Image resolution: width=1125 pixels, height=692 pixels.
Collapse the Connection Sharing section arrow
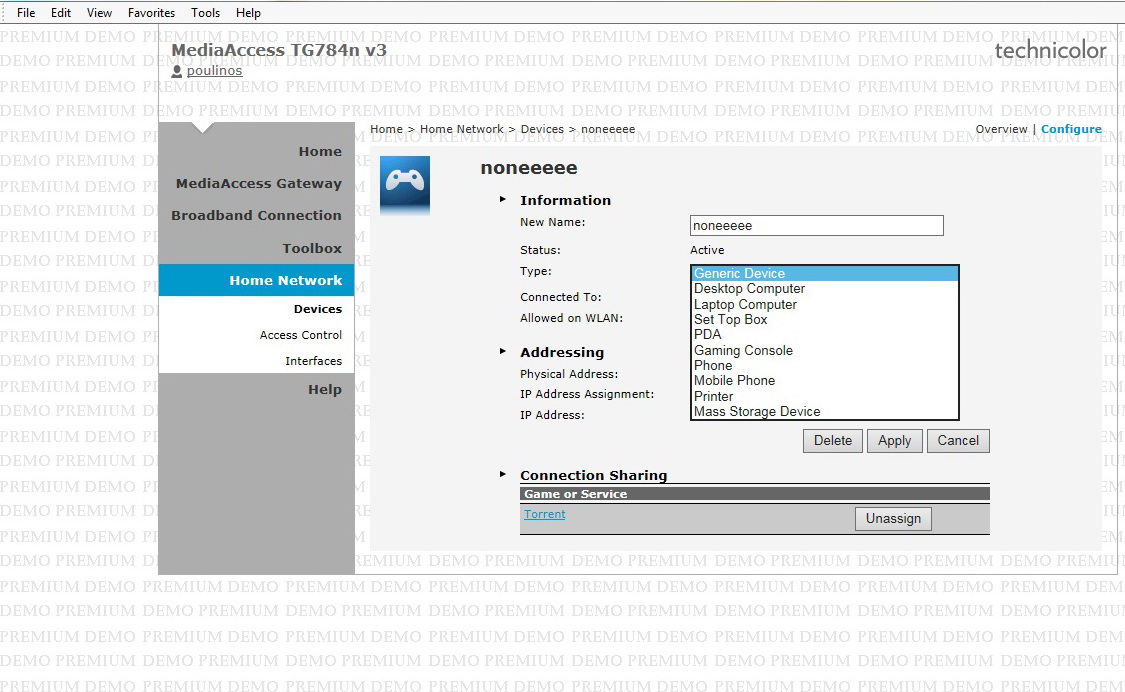pos(503,474)
